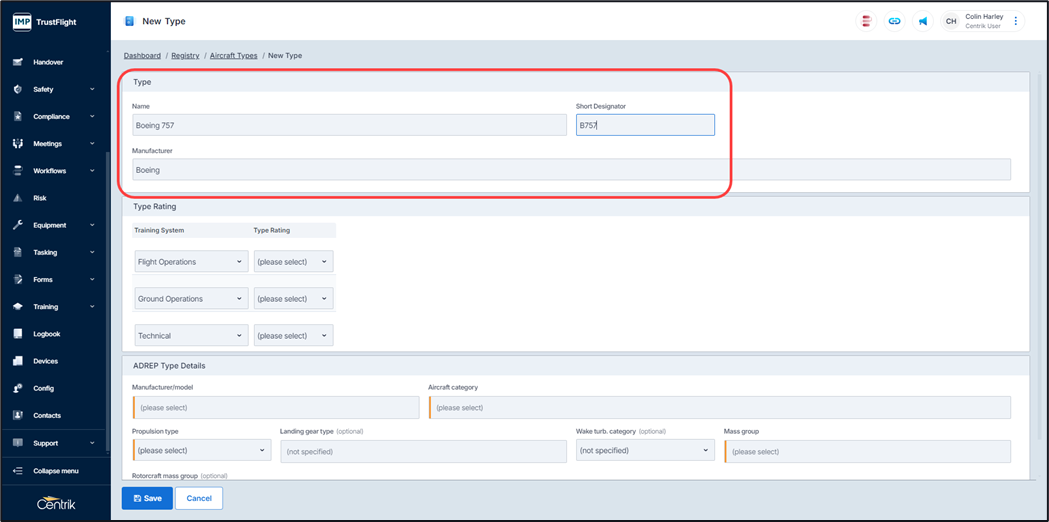Go to Aircraft Types breadcrumb link
Image resolution: width=1049 pixels, height=522 pixels.
click(233, 56)
